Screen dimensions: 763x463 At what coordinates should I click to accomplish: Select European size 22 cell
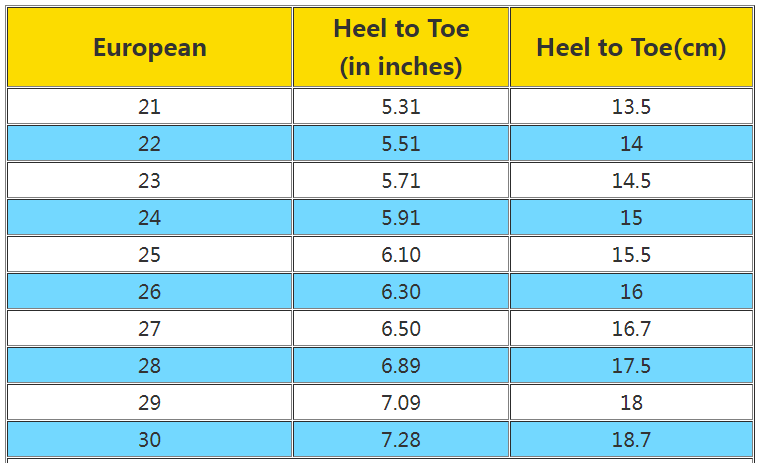[149, 143]
